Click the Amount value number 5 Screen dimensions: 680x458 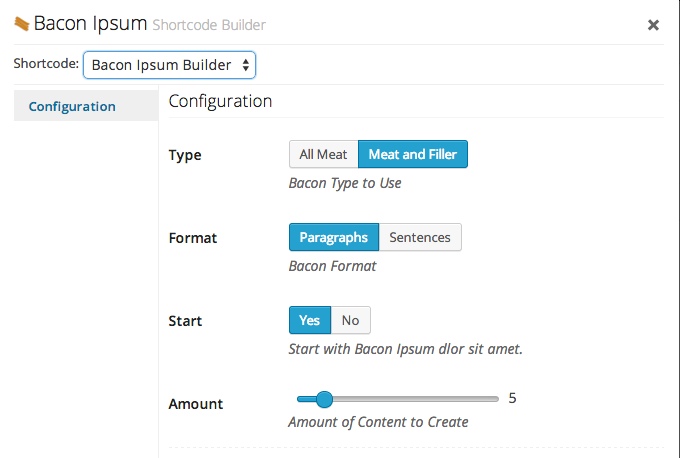513,398
